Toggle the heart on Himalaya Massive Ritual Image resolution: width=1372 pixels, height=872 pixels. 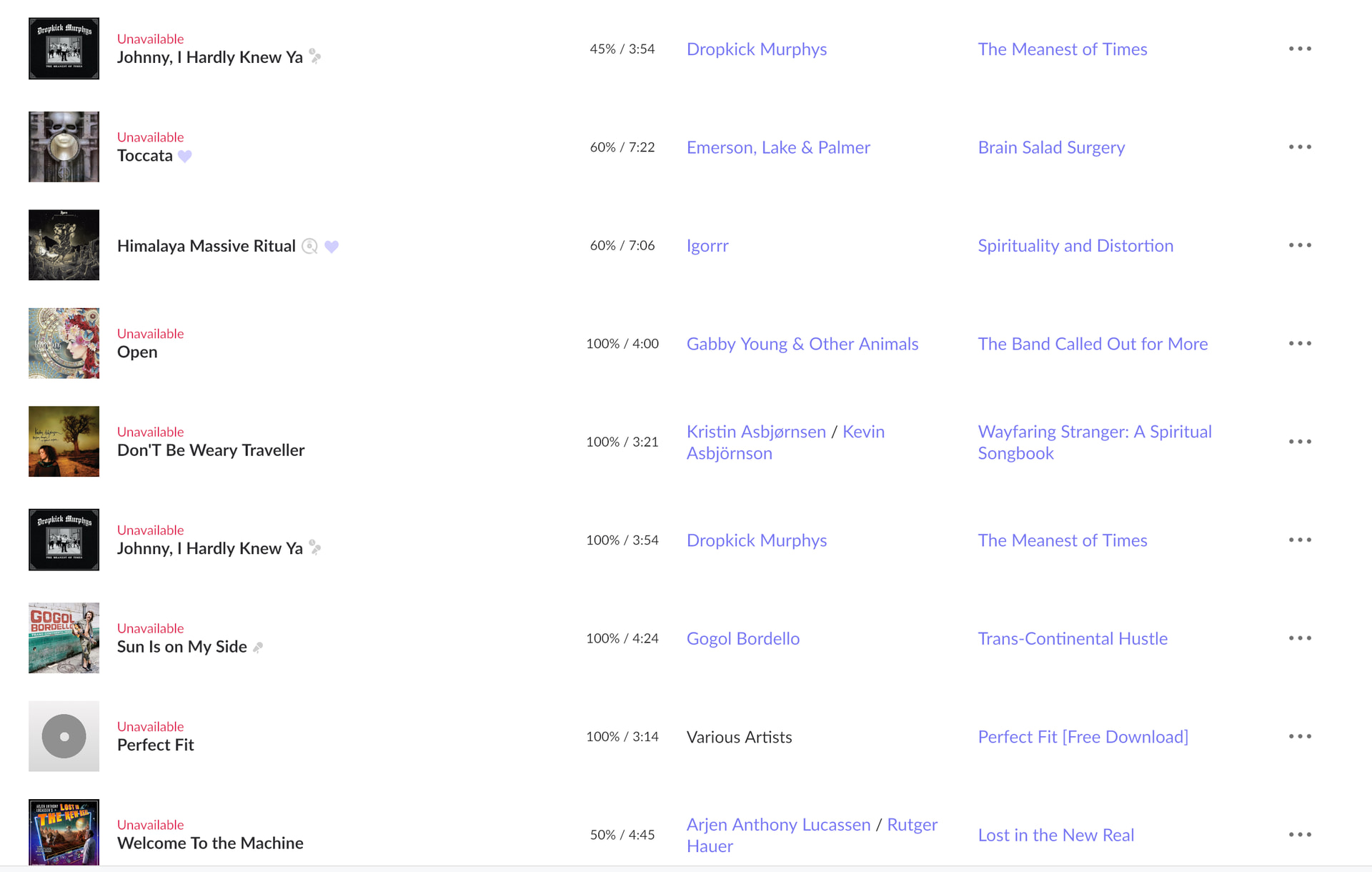tap(332, 247)
